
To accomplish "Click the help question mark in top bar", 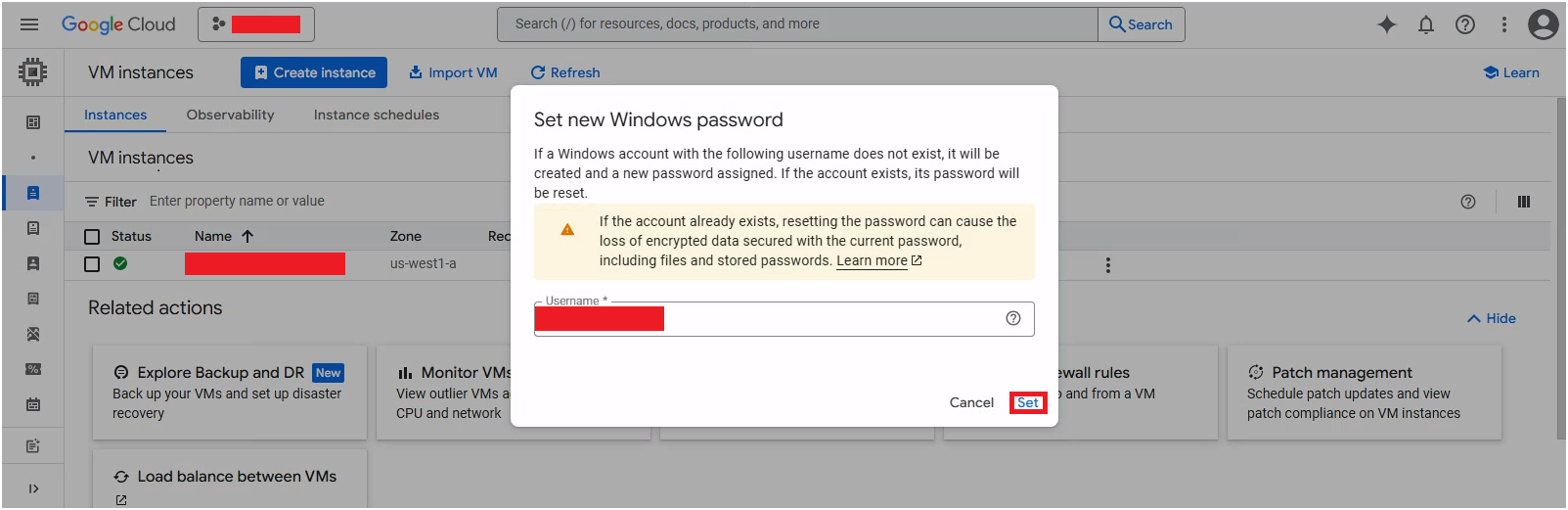I will tap(1465, 24).
